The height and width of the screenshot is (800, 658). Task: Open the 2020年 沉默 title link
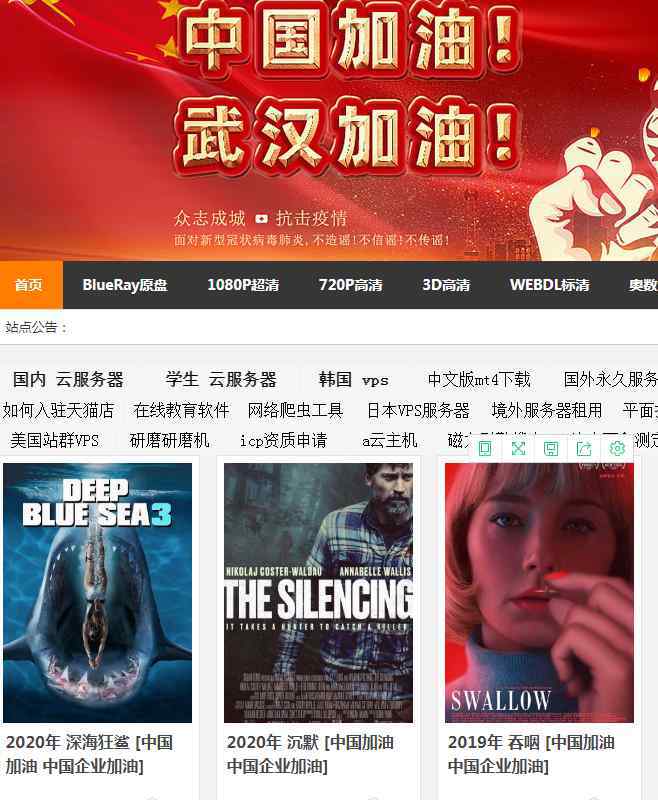click(x=310, y=754)
